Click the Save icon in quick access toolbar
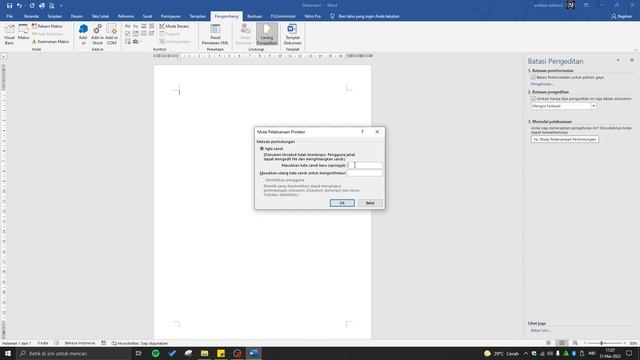This screenshot has height=360, width=640. (x=9, y=6)
